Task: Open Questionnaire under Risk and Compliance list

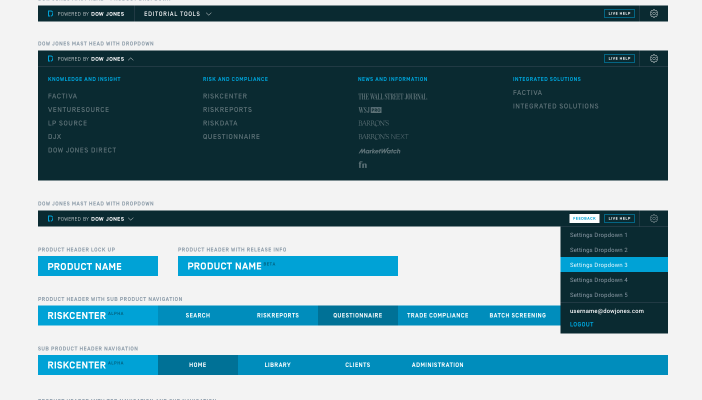Action: pos(231,137)
